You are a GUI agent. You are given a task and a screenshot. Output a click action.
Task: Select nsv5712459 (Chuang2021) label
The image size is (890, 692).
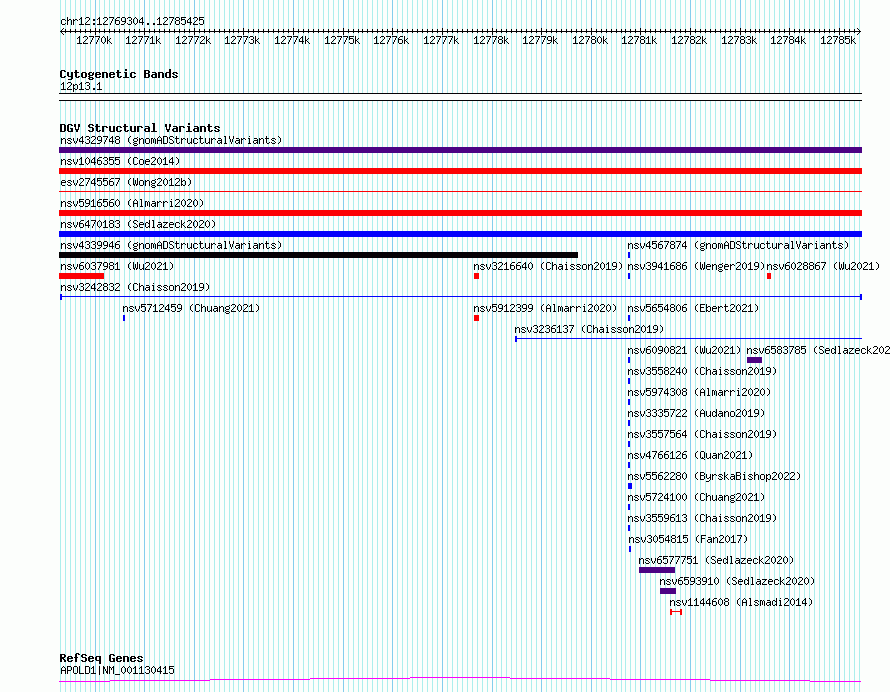pos(191,308)
